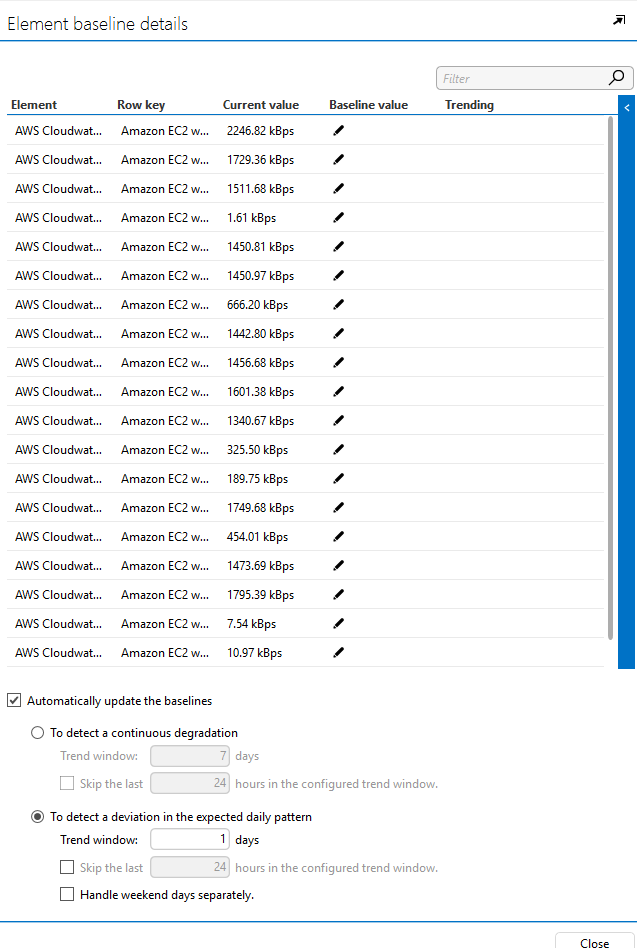Enable Skip the last under continuous degradation
This screenshot has height=948, width=637.
coord(67,784)
